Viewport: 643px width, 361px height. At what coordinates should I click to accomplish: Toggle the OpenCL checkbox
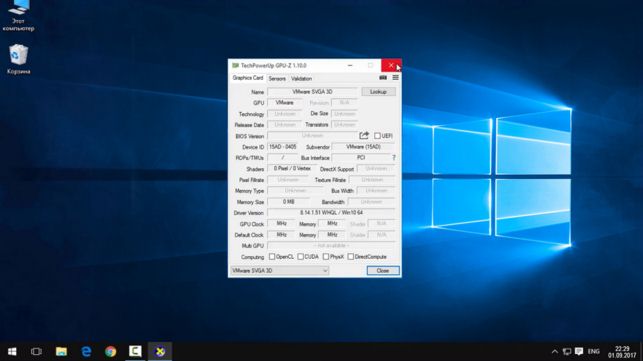[271, 256]
